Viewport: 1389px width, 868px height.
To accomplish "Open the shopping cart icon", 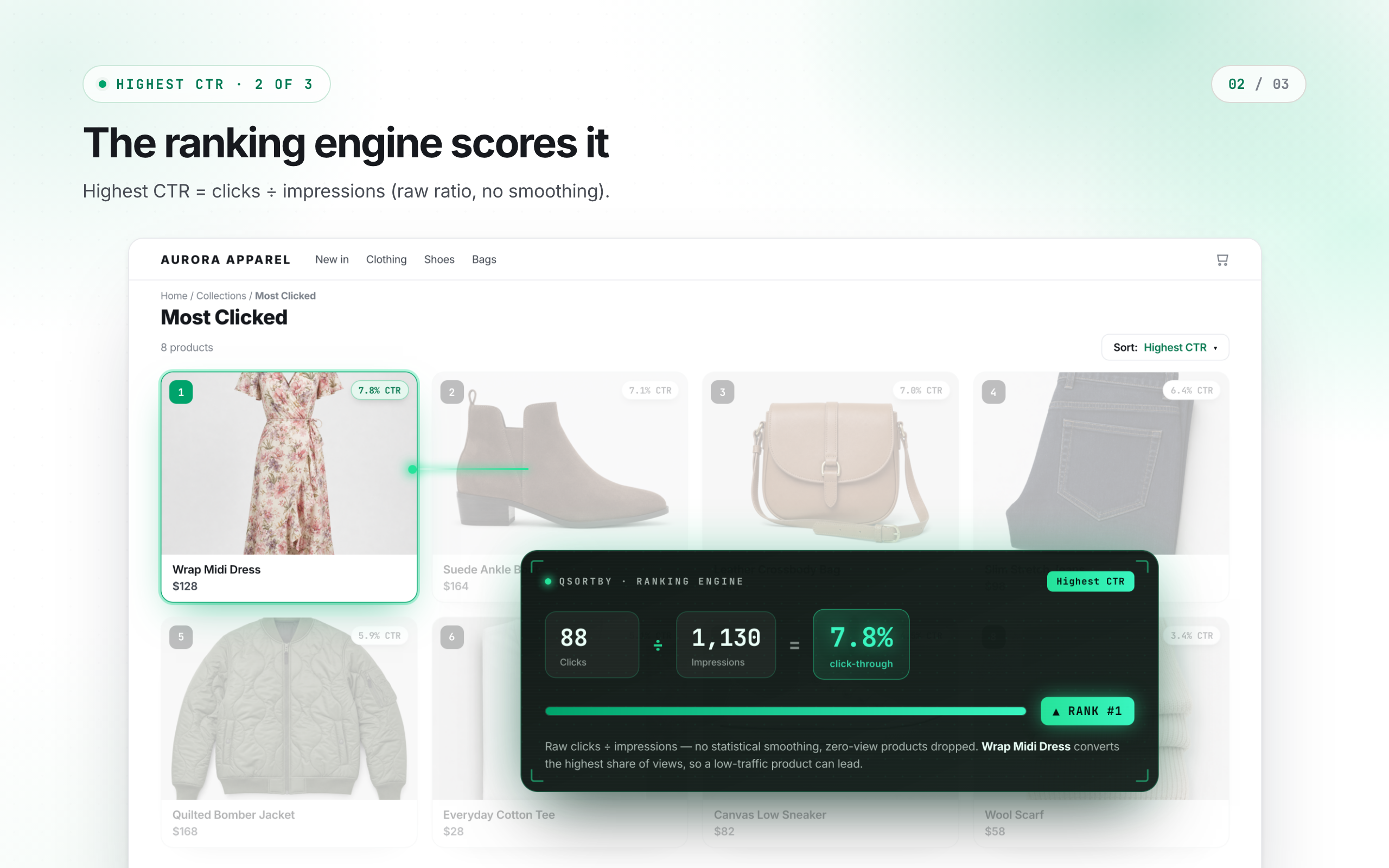I will (1222, 260).
